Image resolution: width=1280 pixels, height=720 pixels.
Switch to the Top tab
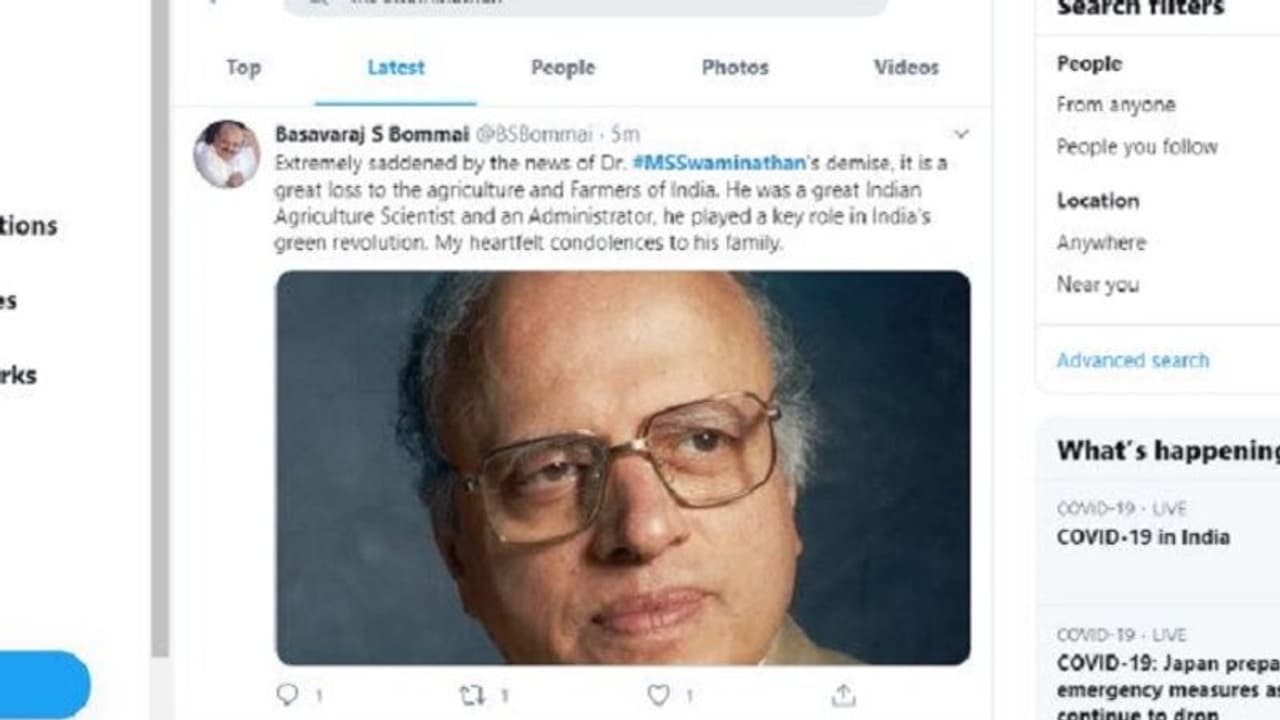243,68
